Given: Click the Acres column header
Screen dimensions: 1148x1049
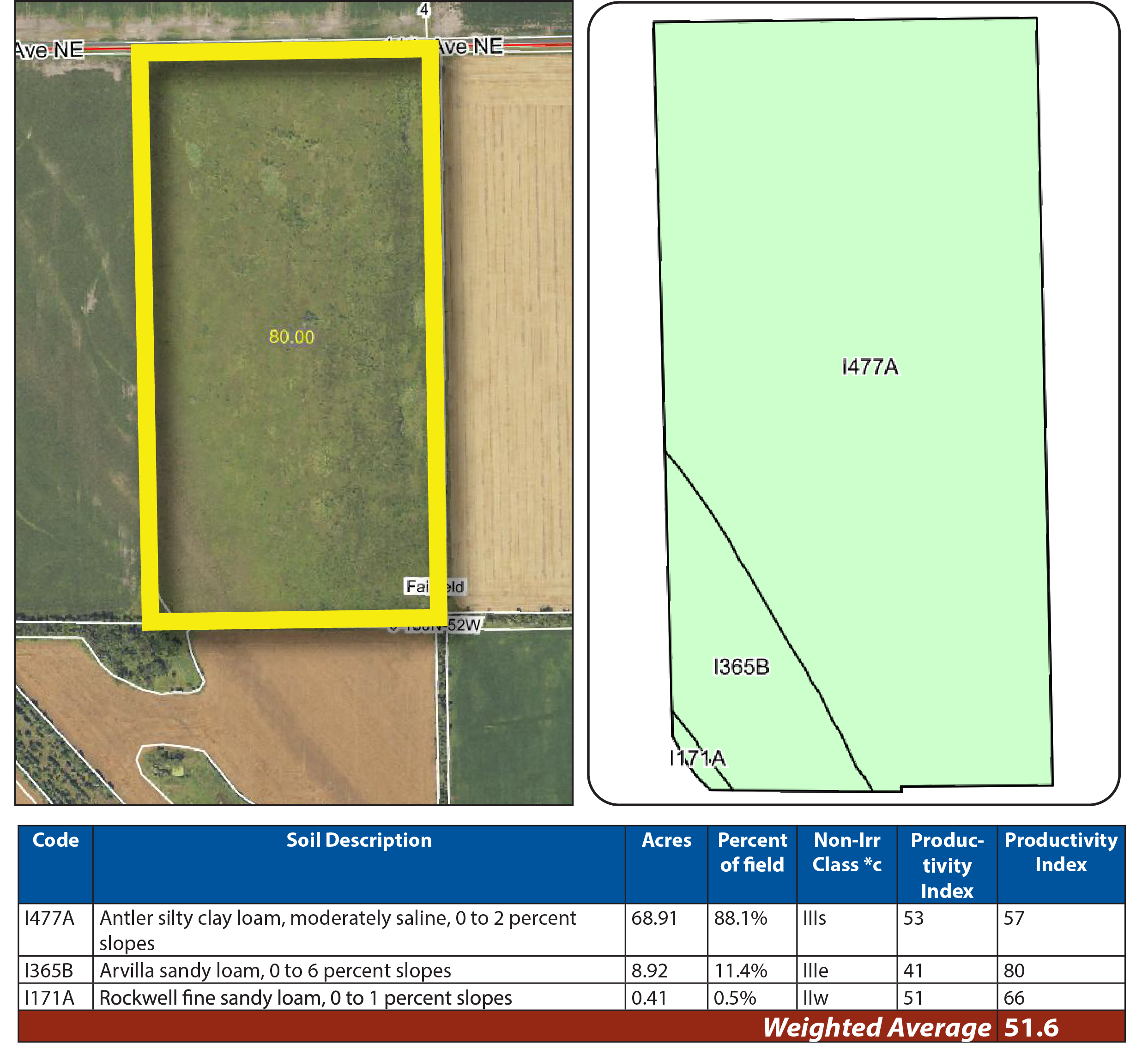Looking at the screenshot, I should click(x=666, y=840).
